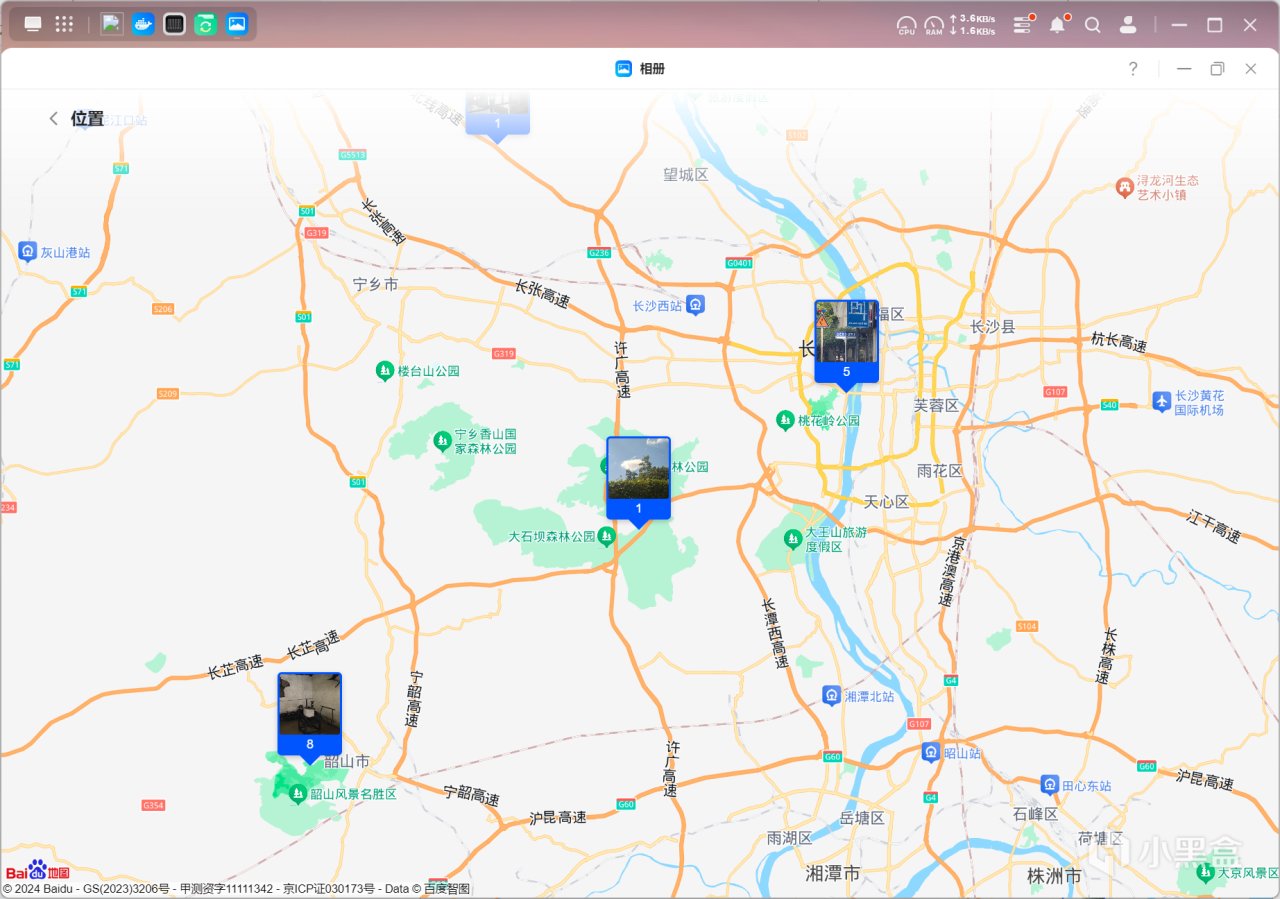The width and height of the screenshot is (1280, 899).
Task: Launch the Docker app from the dock
Action: [144, 24]
